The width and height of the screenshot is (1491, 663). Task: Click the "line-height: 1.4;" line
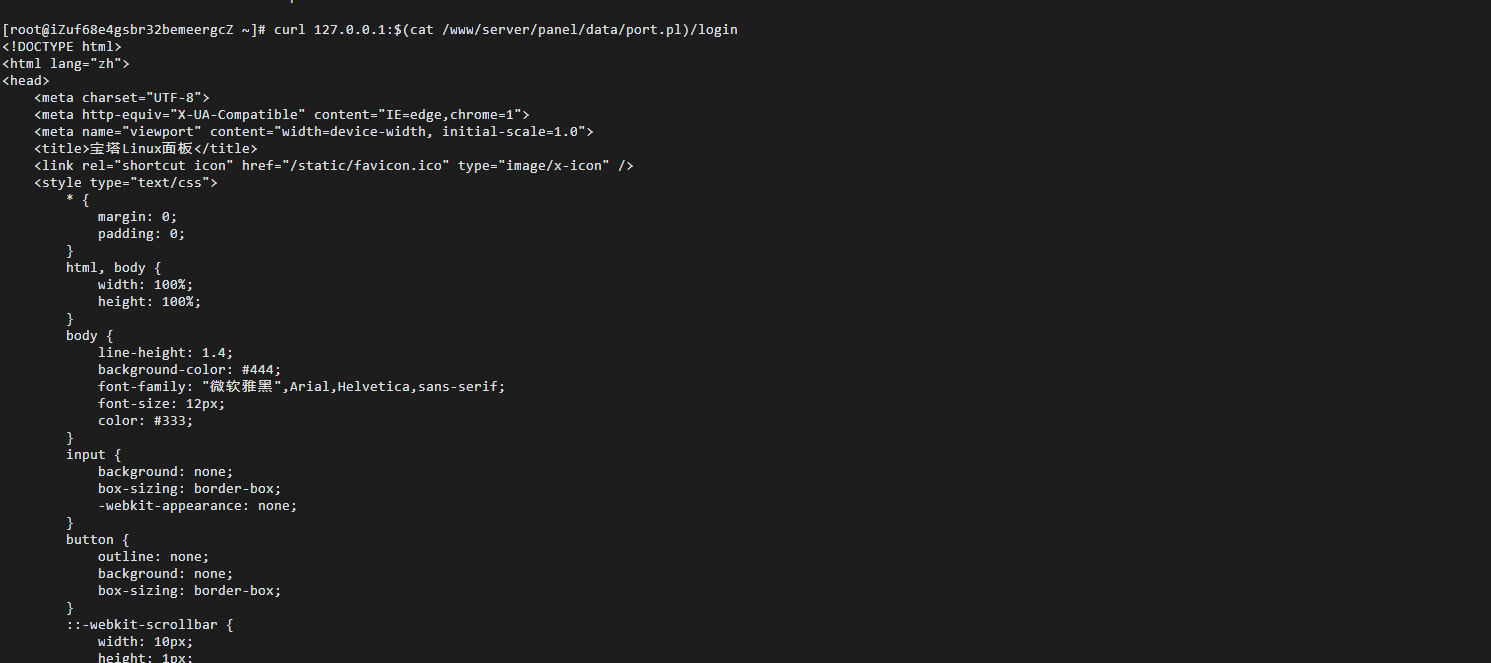[x=165, y=352]
